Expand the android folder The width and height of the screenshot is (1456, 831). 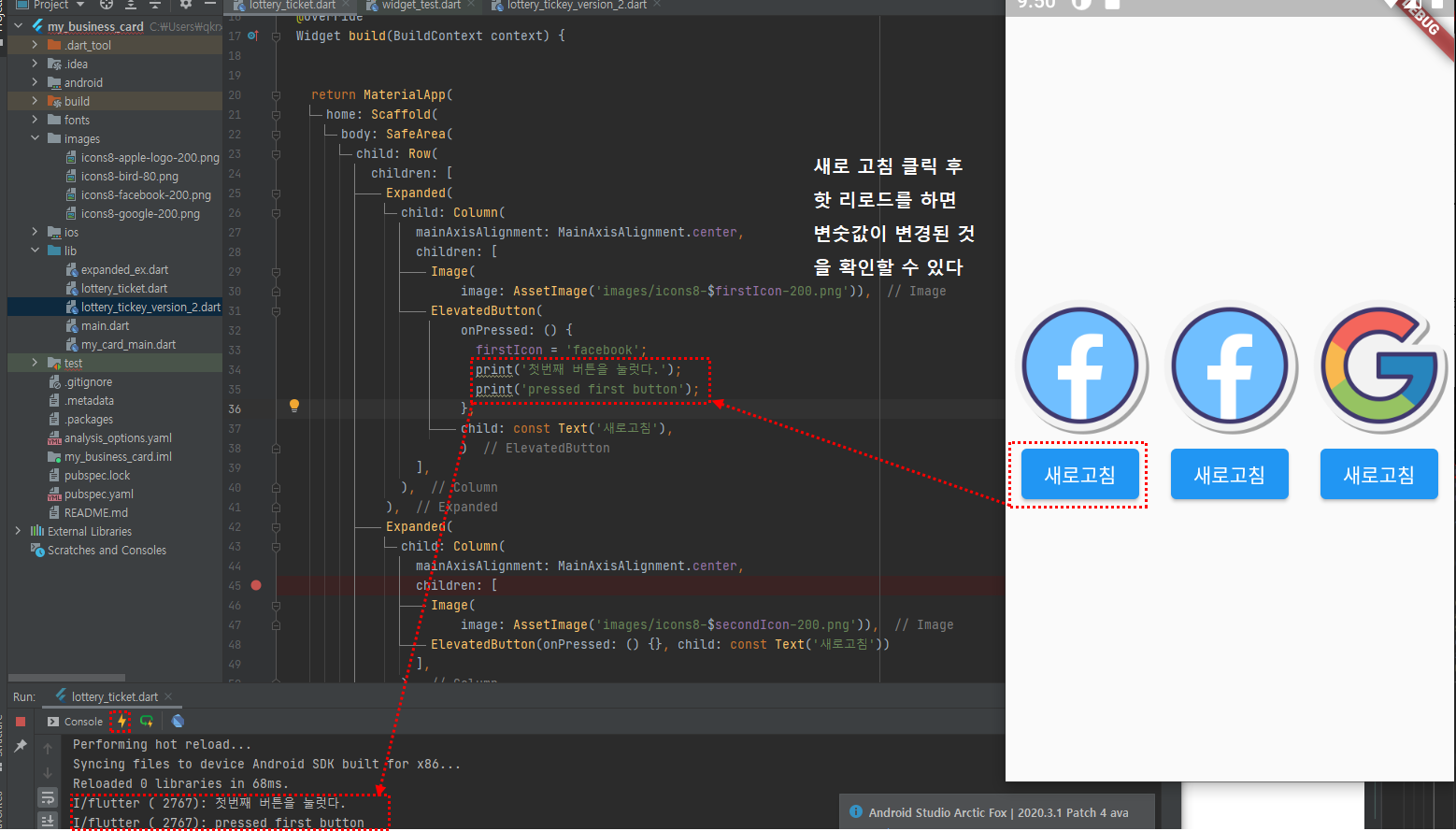36,82
